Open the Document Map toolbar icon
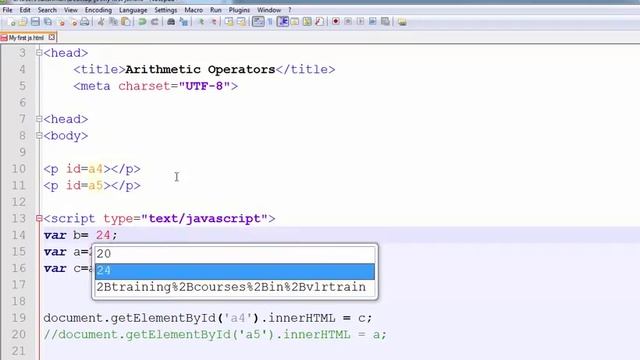The image size is (640, 360). click(307, 22)
